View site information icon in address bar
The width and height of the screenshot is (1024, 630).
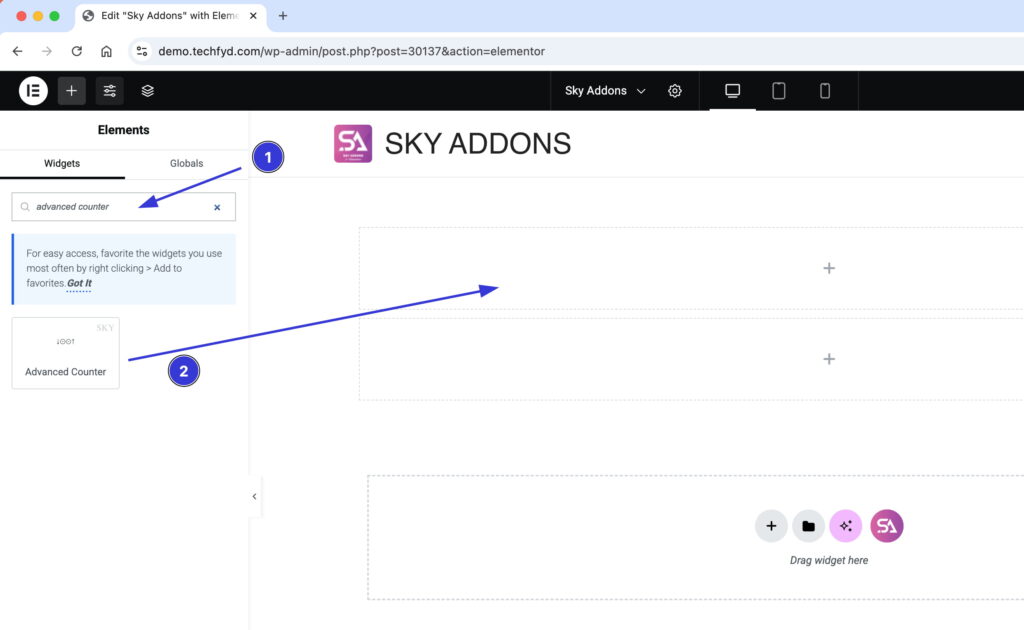(142, 51)
